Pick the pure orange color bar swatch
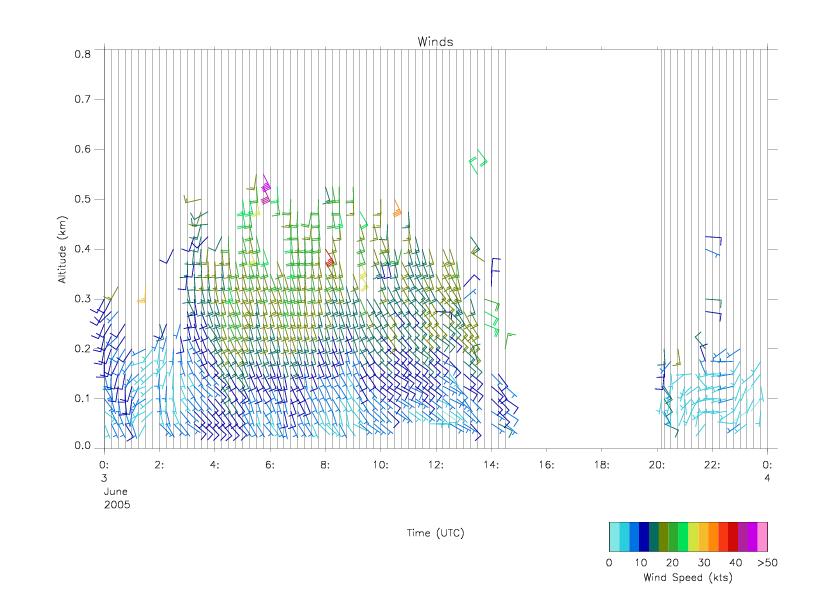 point(714,537)
